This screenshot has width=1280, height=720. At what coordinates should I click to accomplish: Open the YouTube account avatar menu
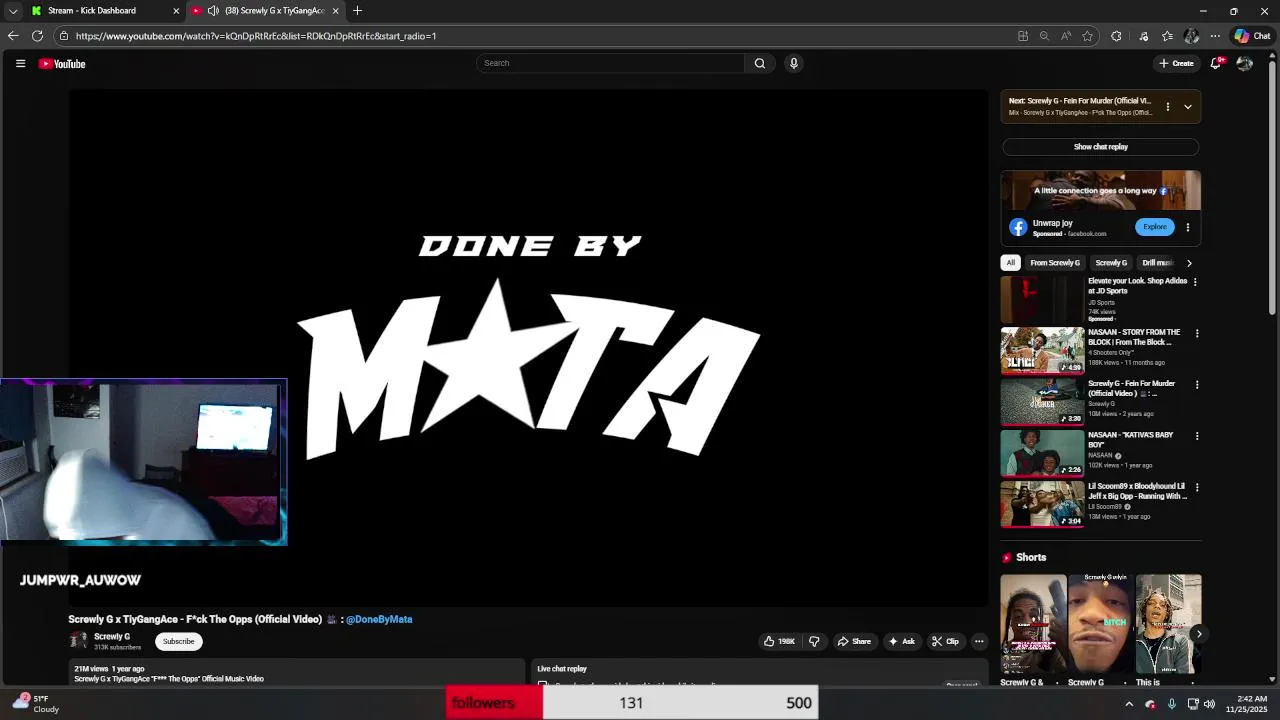(x=1244, y=63)
